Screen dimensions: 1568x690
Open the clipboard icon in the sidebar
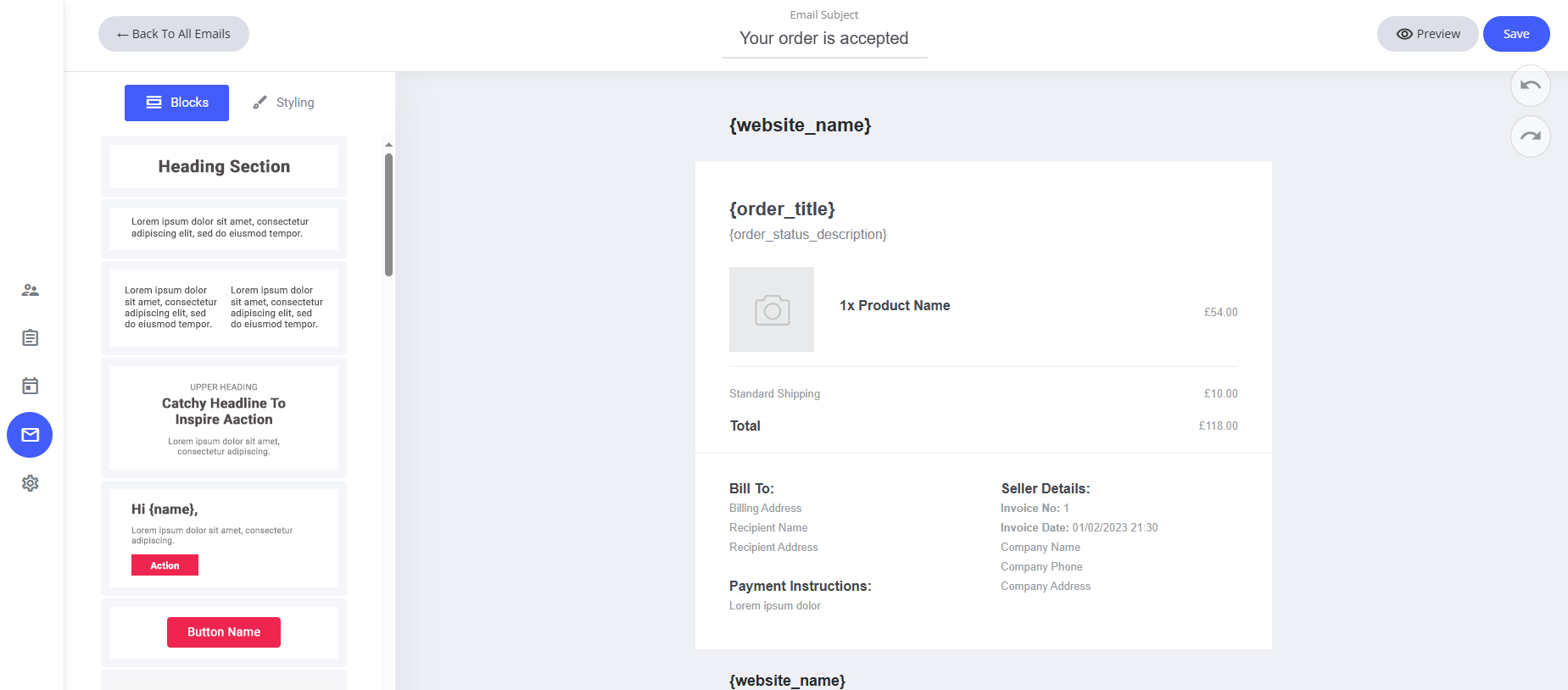pyautogui.click(x=31, y=338)
